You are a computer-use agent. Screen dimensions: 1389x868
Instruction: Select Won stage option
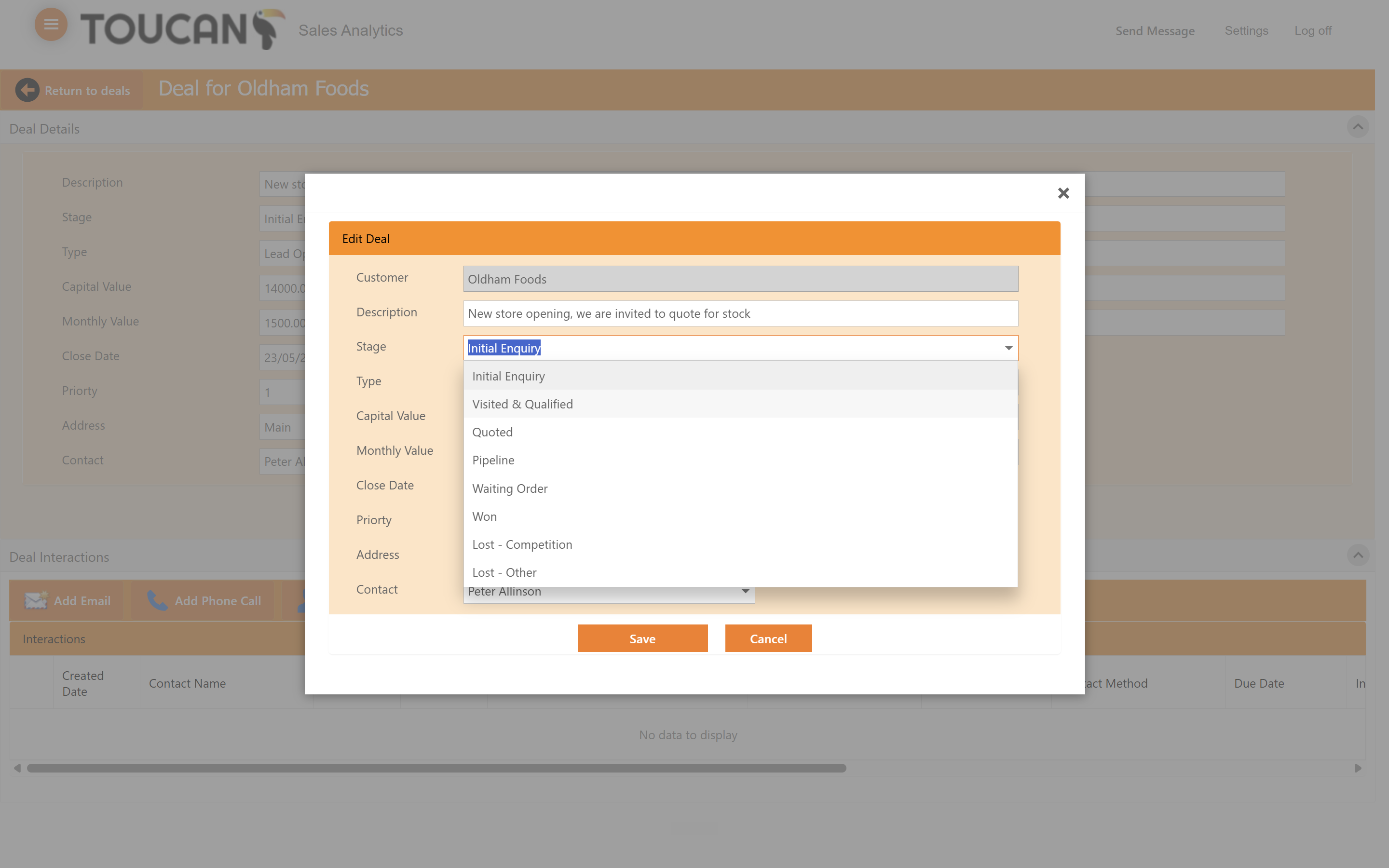[x=740, y=516]
